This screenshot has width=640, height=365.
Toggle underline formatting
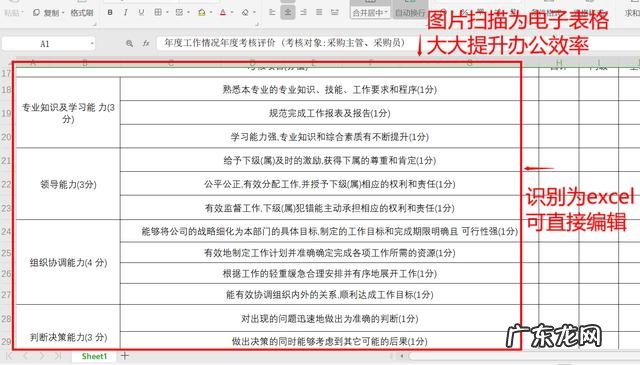(x=141, y=13)
